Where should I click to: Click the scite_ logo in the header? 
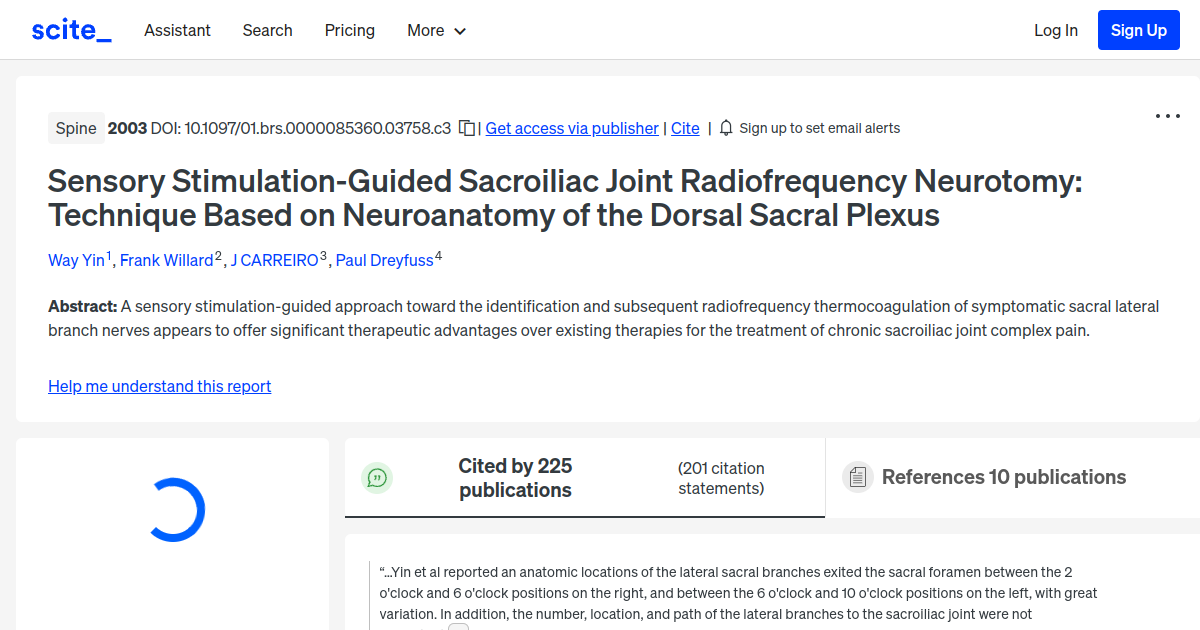click(70, 29)
